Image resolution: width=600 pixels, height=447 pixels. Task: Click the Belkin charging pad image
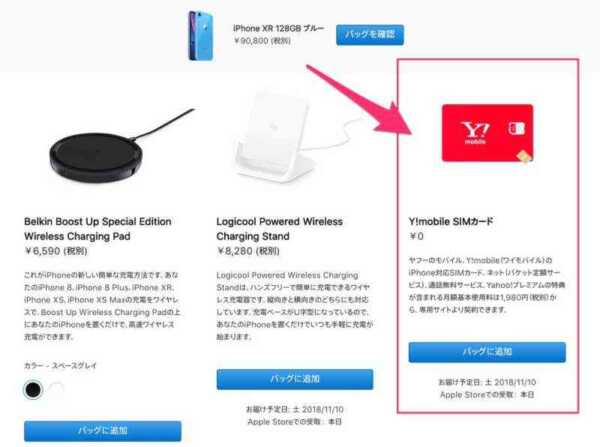point(116,149)
